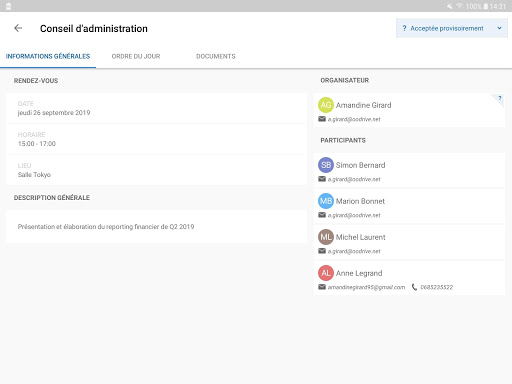Switch to Informations Générales tab
This screenshot has width=512, height=384.
pos(48,56)
